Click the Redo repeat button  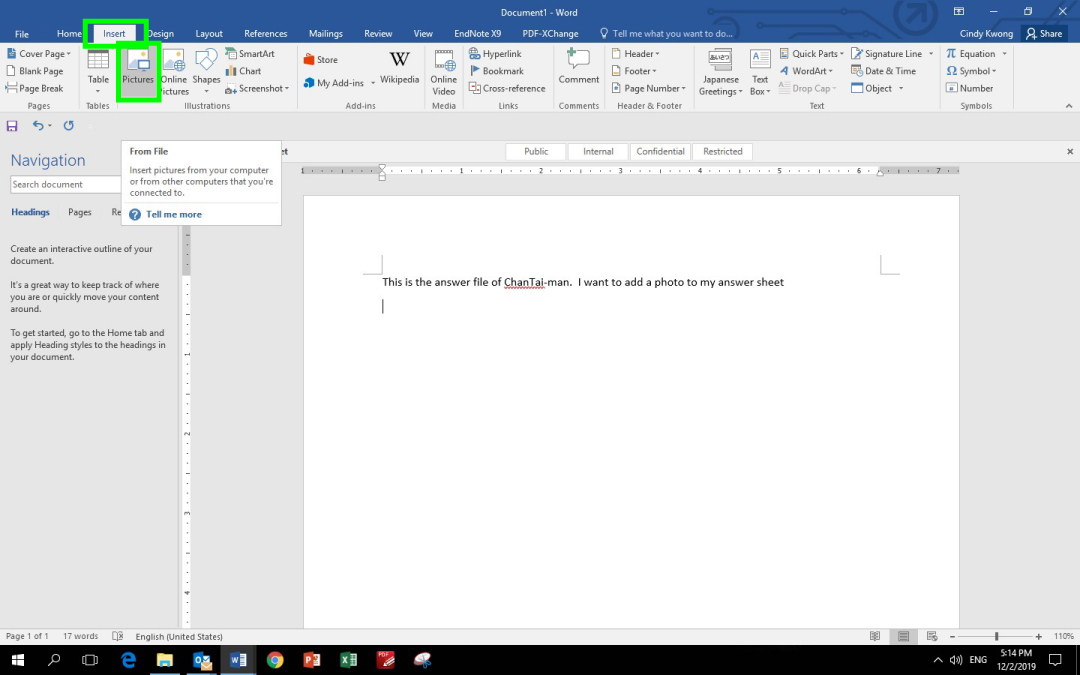tap(68, 125)
